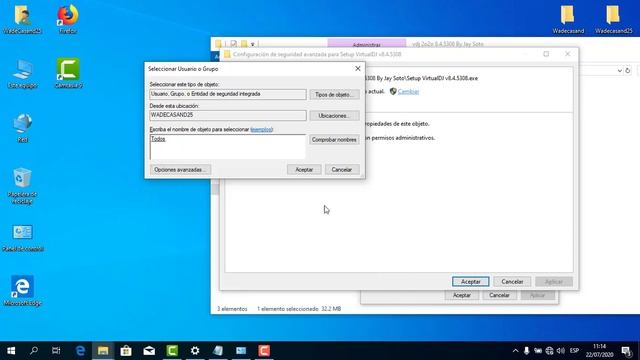Click the object type field
The height and width of the screenshot is (360, 640).
227,94
